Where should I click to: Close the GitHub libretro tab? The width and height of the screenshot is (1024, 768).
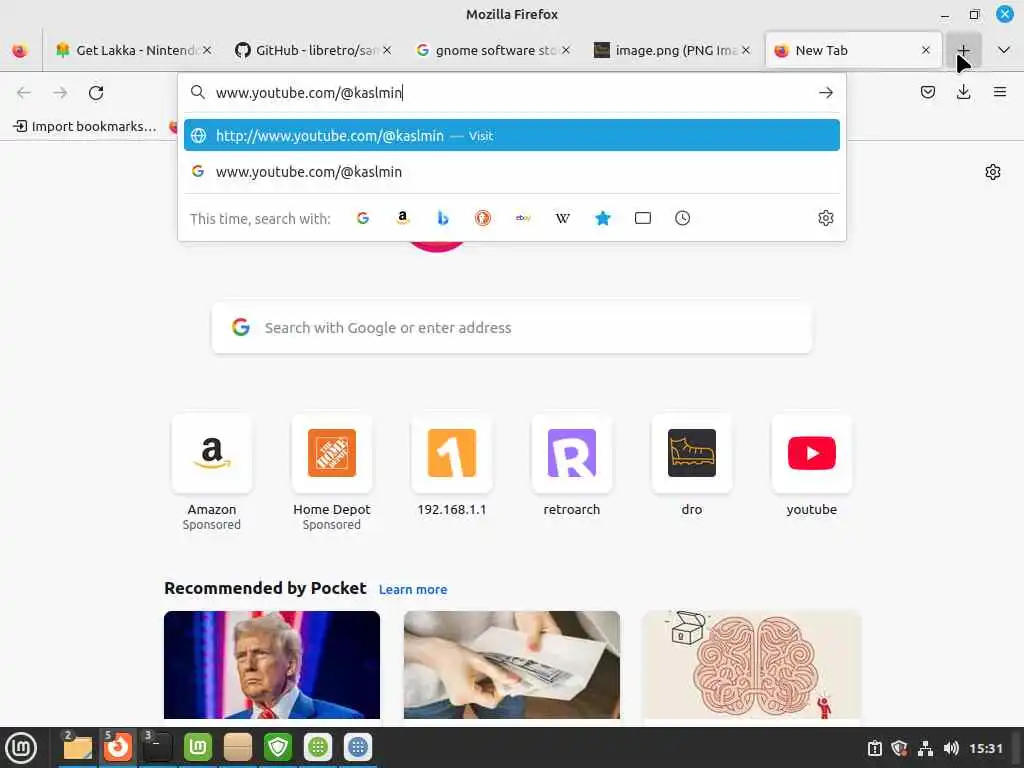(x=387, y=50)
